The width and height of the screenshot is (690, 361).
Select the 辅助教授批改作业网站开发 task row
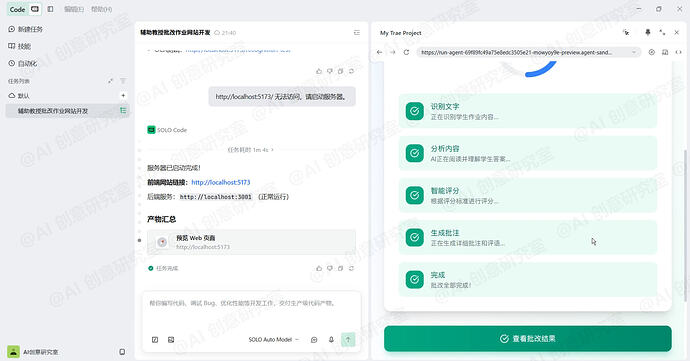coord(67,111)
